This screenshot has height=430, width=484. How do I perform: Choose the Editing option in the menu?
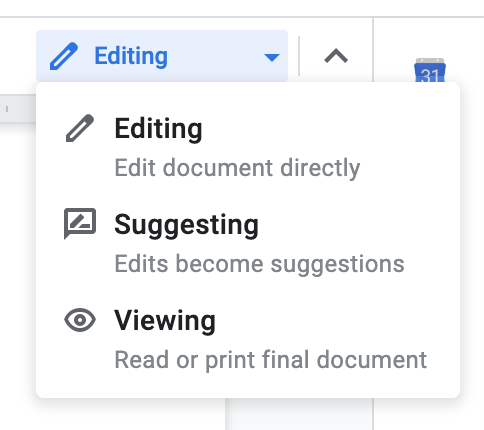(x=248, y=147)
